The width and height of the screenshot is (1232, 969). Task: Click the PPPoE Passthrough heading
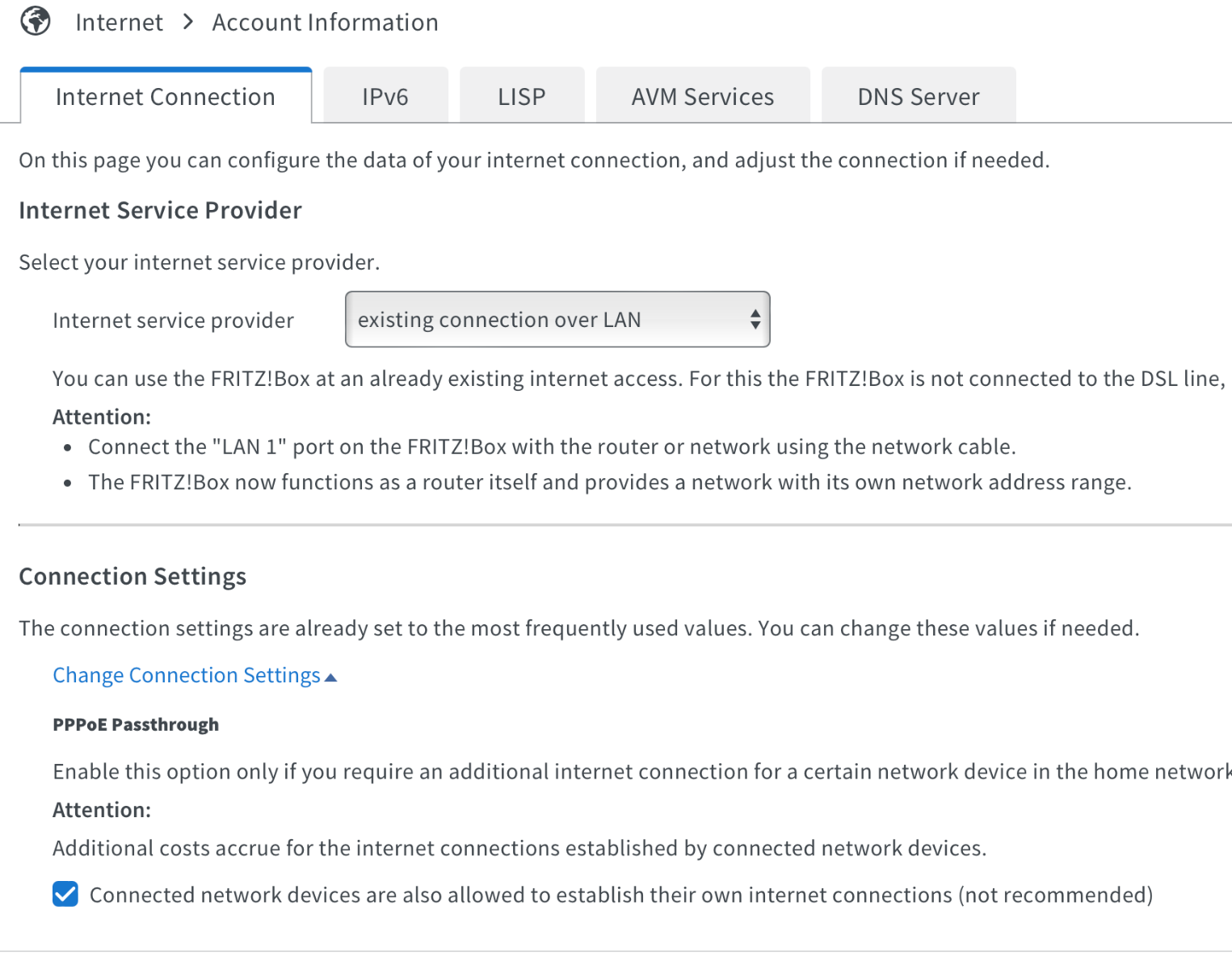(x=136, y=724)
